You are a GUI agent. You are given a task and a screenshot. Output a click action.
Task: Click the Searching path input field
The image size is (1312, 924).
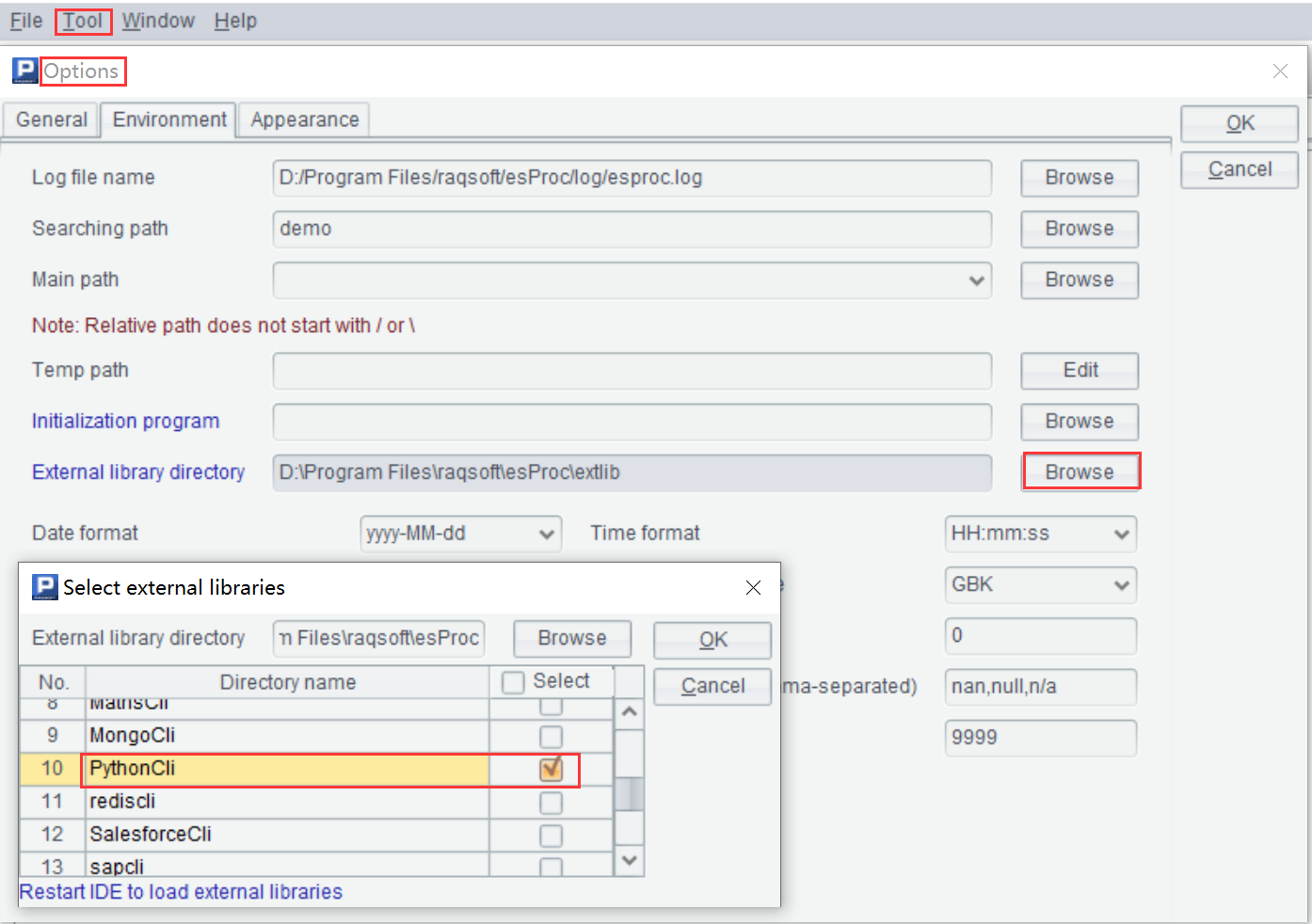pos(631,229)
